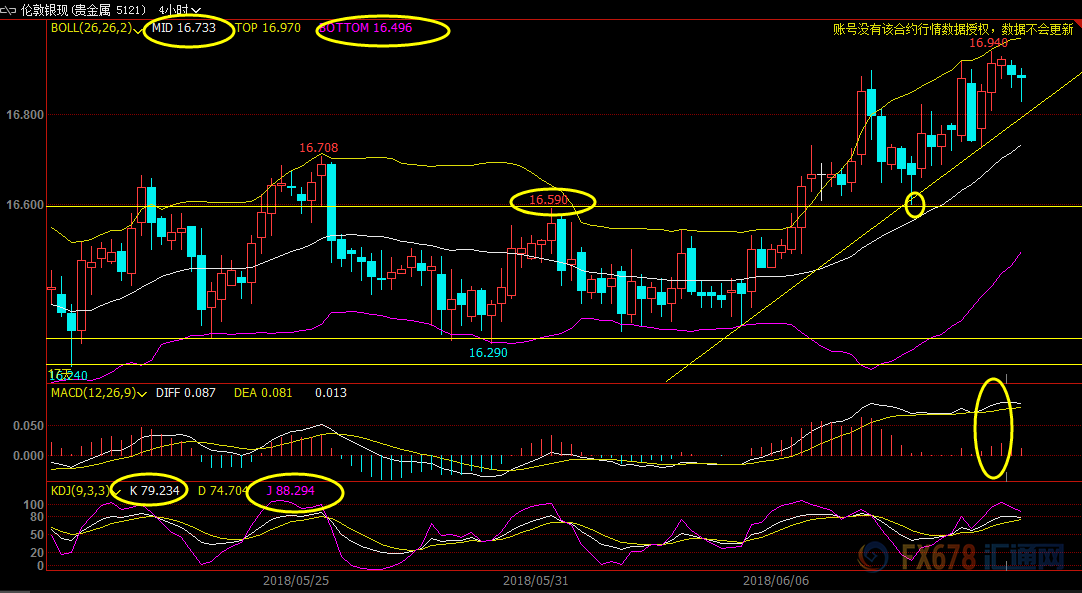Click the link icon beside 伦敦银现 title
The image size is (1082, 593).
[8, 10]
